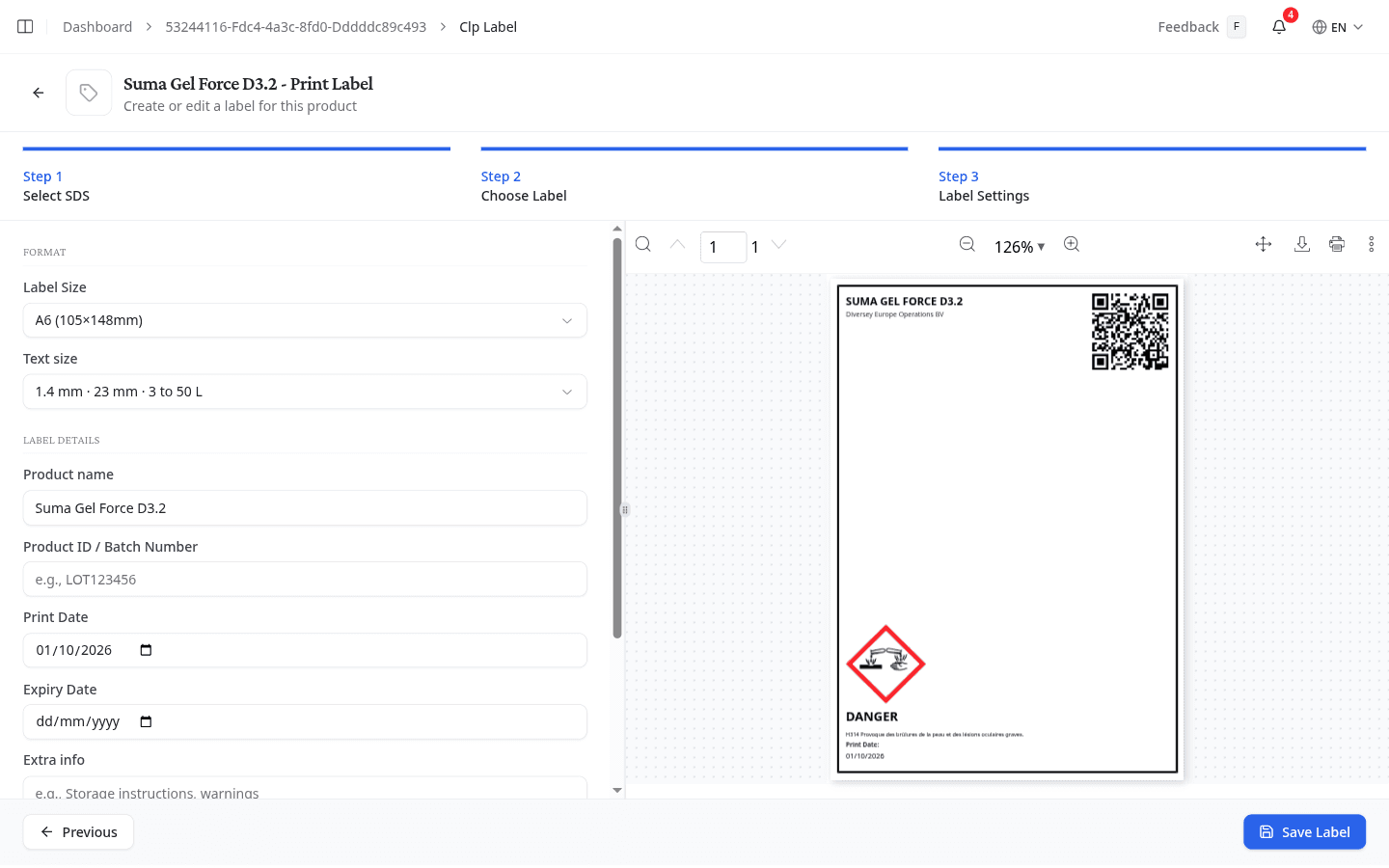This screenshot has width=1389, height=868.
Task: Click the DANGER signal word on label
Action: point(872,717)
